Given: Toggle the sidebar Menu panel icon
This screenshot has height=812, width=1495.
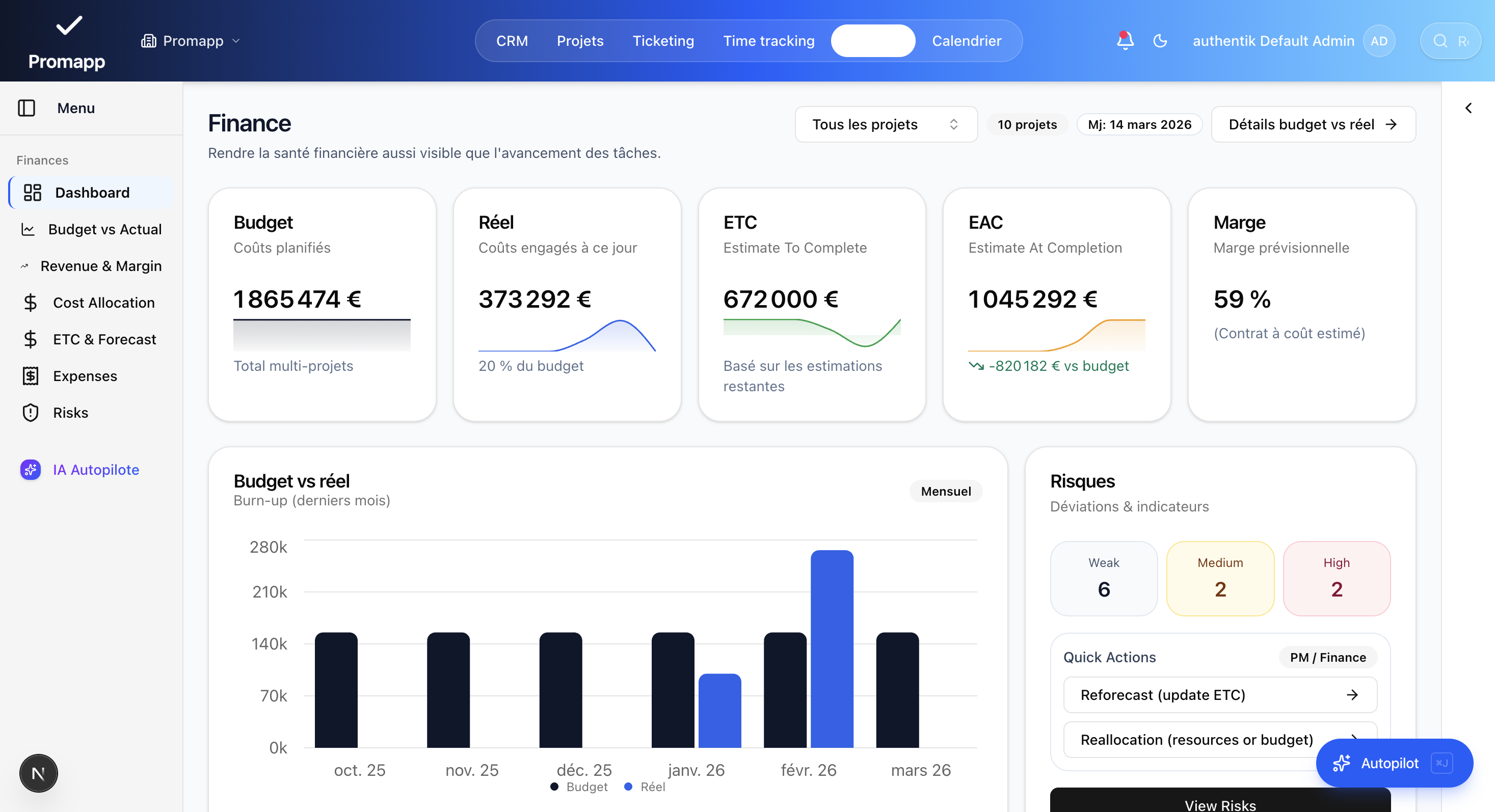Looking at the screenshot, I should click(x=26, y=108).
